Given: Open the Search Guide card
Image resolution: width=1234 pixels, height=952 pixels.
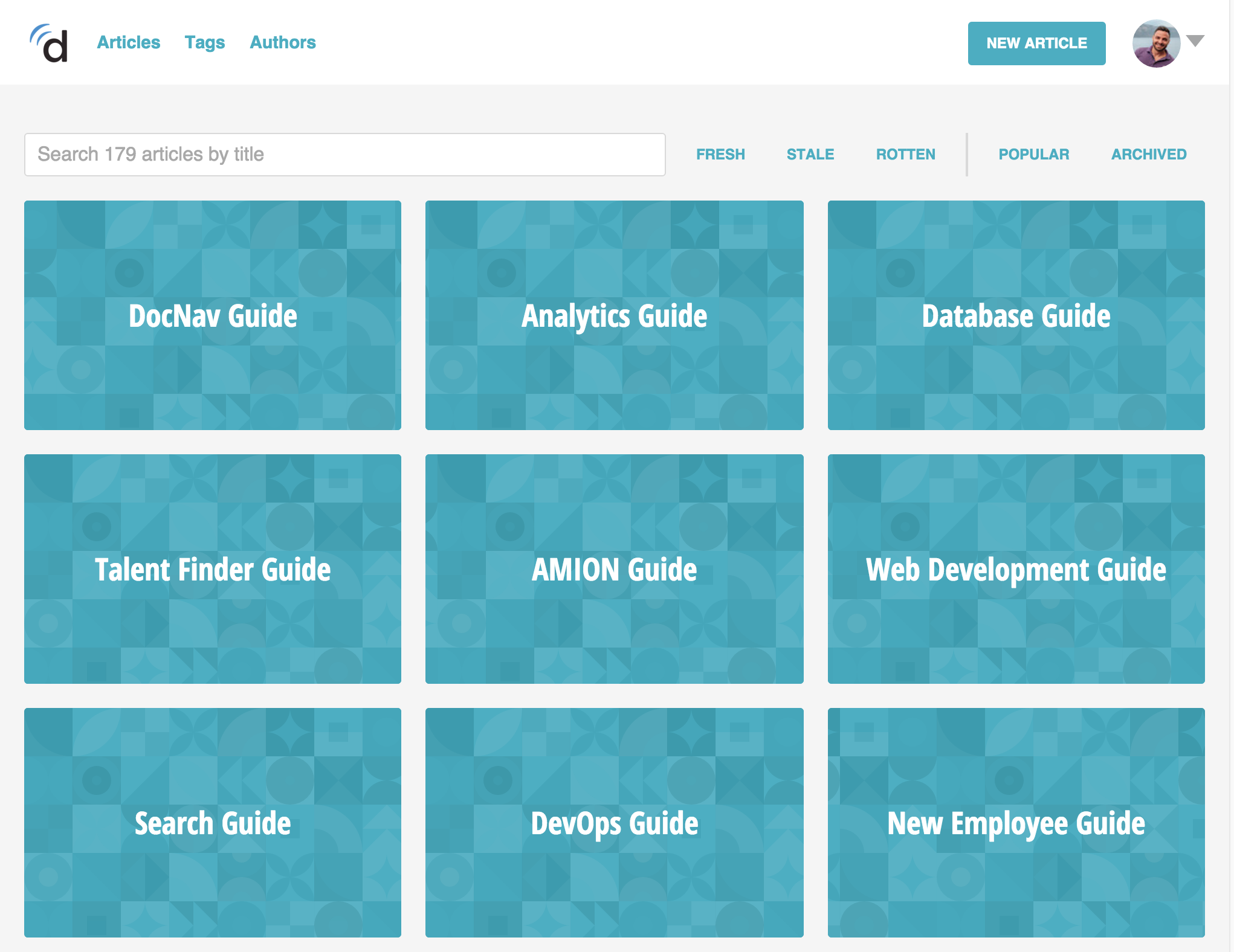Looking at the screenshot, I should tap(213, 823).
